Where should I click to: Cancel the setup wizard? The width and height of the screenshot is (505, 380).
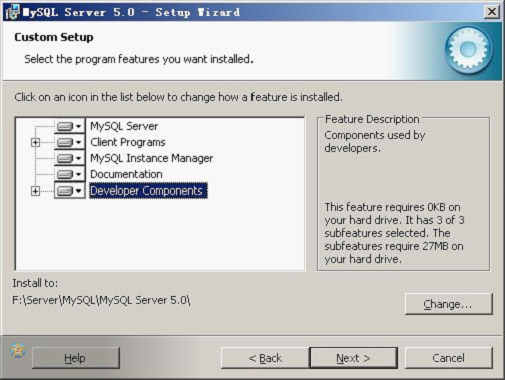[448, 358]
